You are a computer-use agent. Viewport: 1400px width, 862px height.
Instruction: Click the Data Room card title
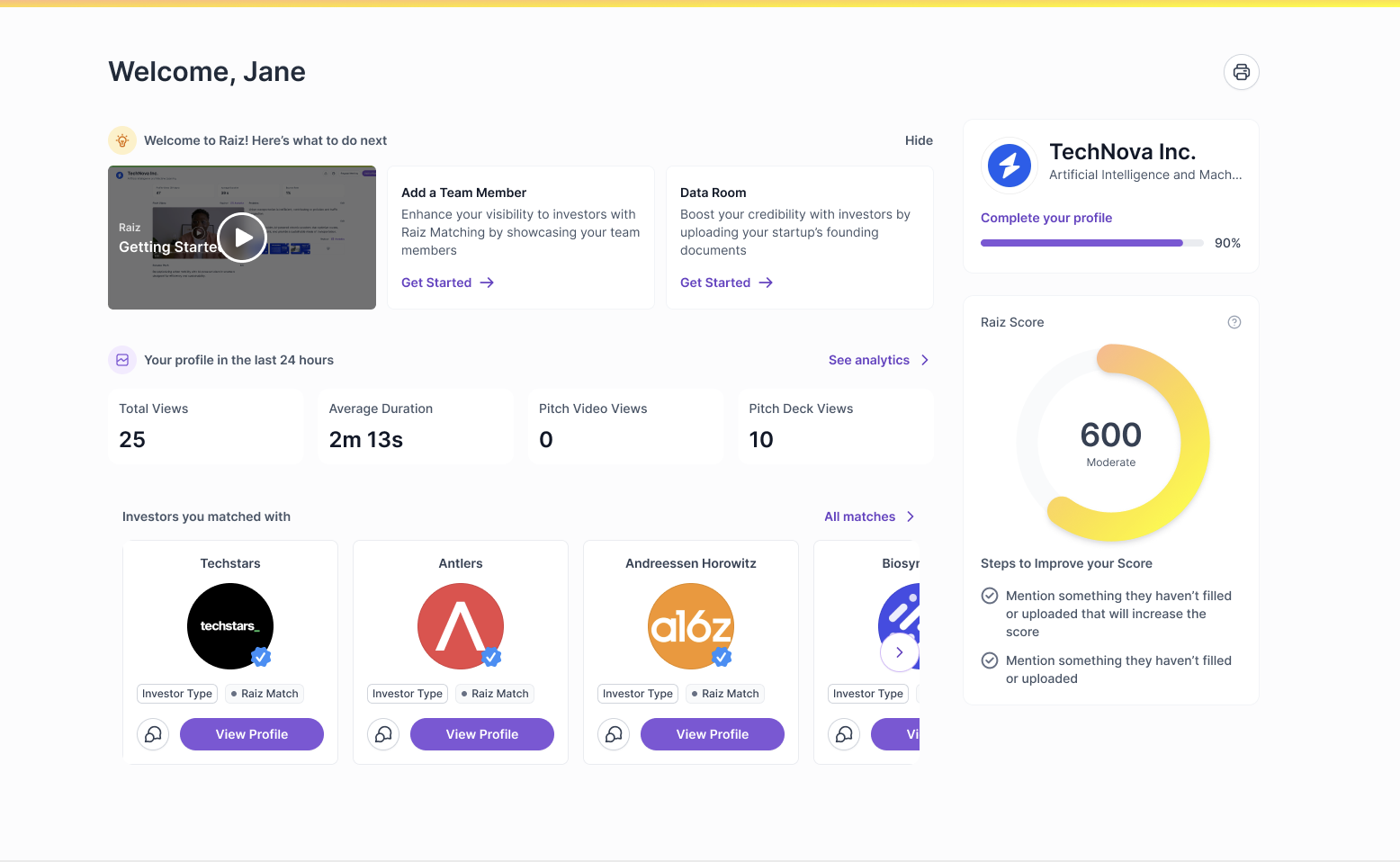(x=713, y=193)
